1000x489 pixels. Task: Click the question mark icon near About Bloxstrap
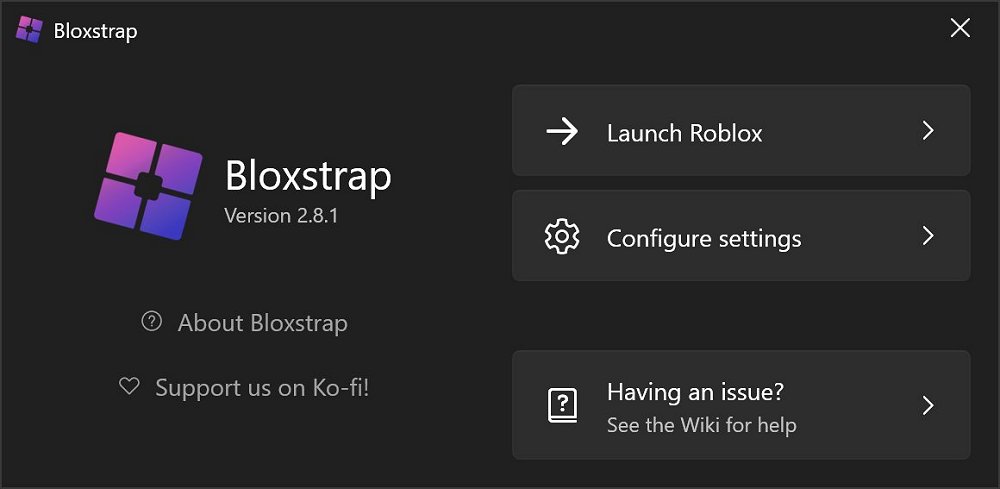tap(152, 322)
